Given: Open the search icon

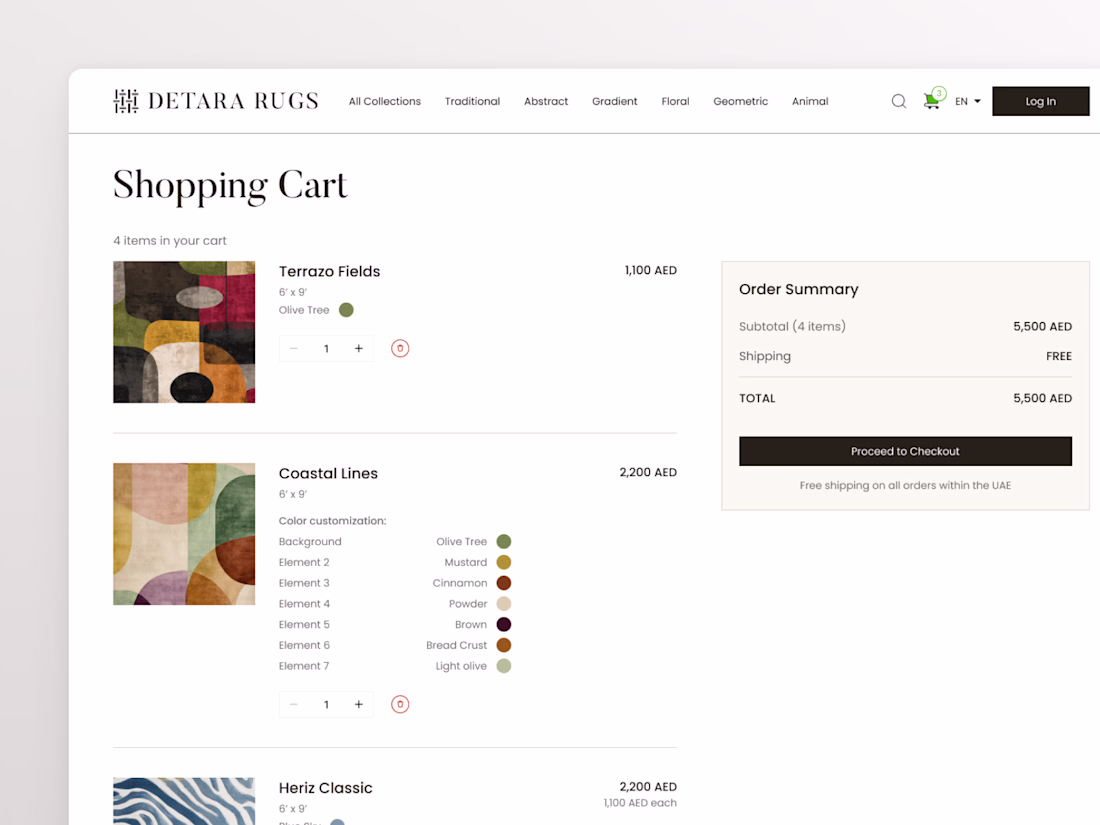Looking at the screenshot, I should coord(899,101).
